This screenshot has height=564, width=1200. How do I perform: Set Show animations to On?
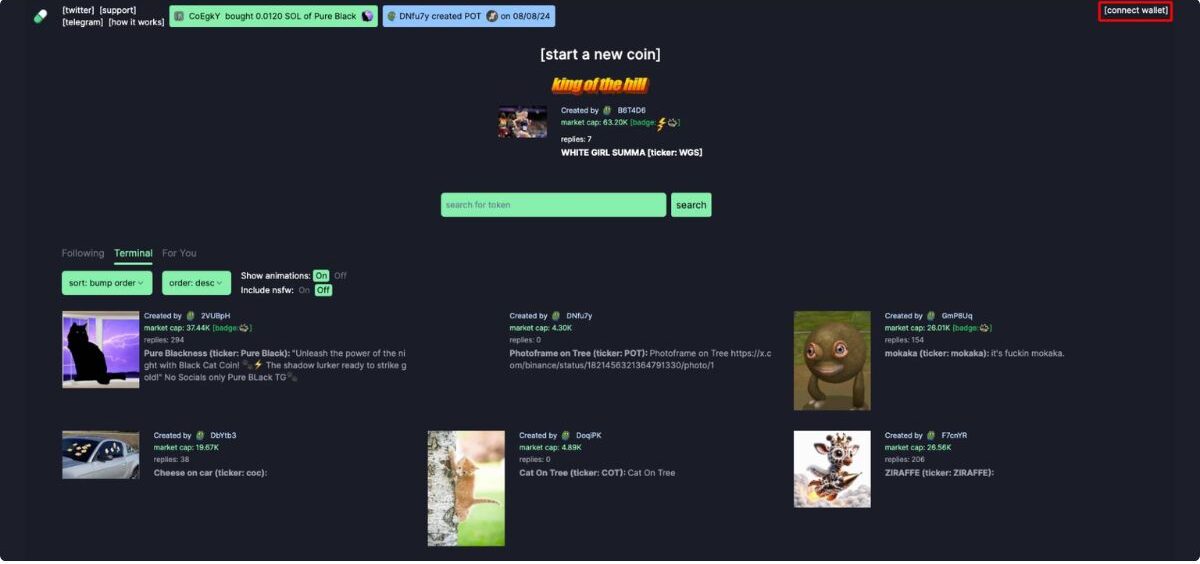pos(321,276)
